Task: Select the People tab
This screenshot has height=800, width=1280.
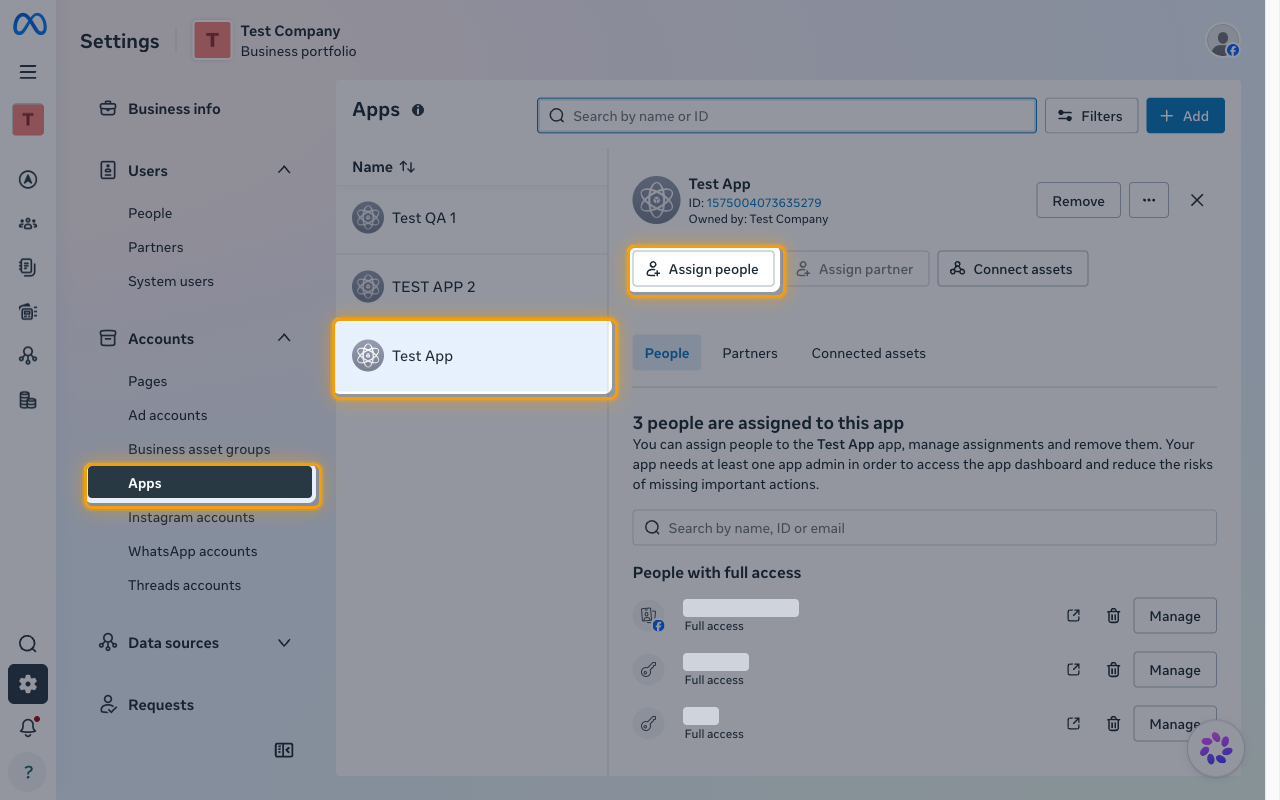Action: click(x=667, y=353)
